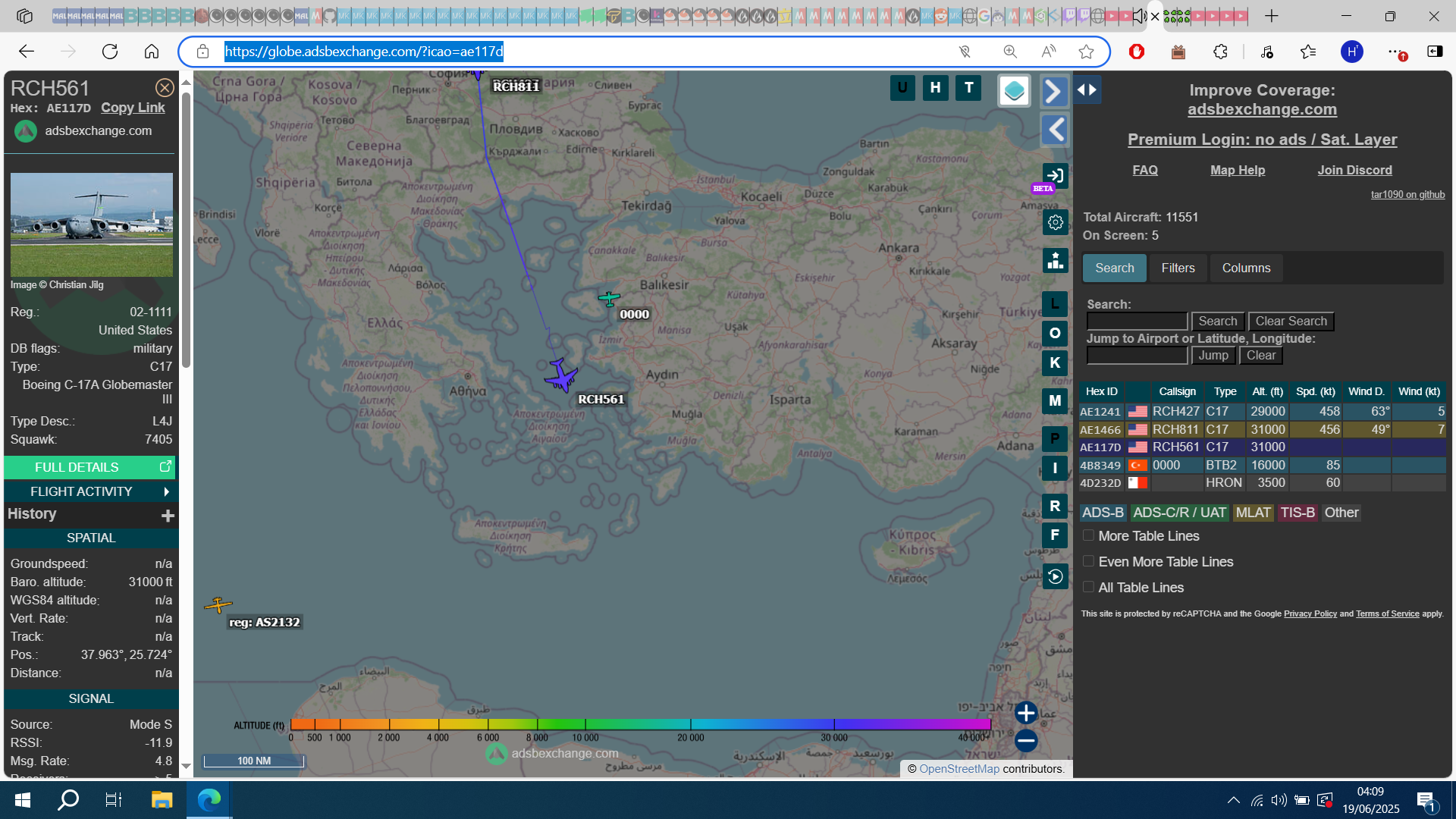Toggle the K map option button

pos(1055,363)
